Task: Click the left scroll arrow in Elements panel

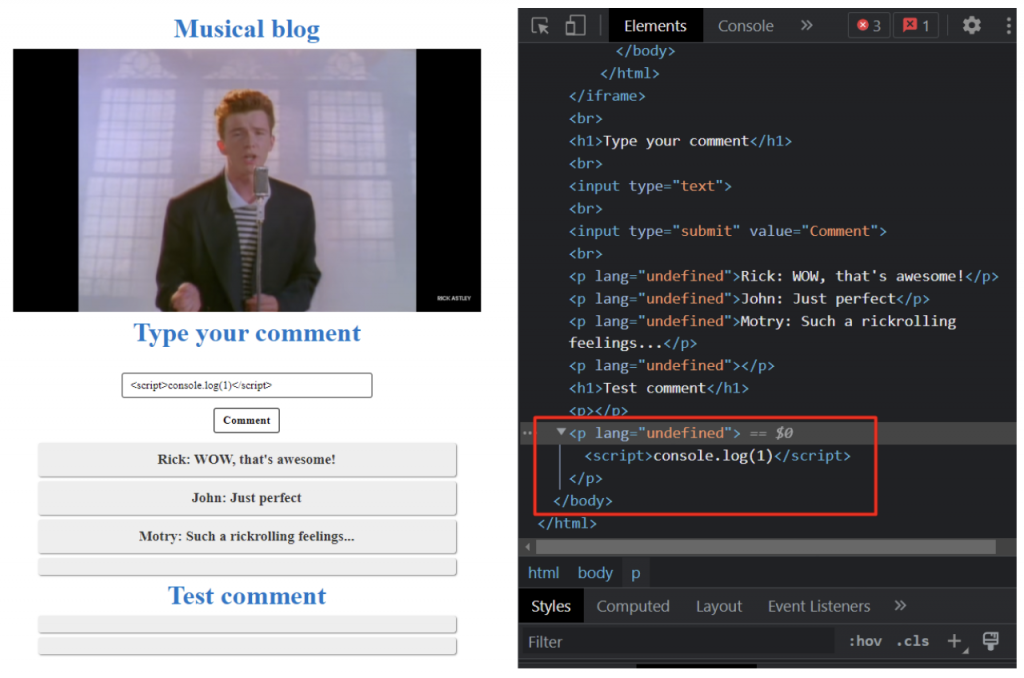Action: (528, 546)
